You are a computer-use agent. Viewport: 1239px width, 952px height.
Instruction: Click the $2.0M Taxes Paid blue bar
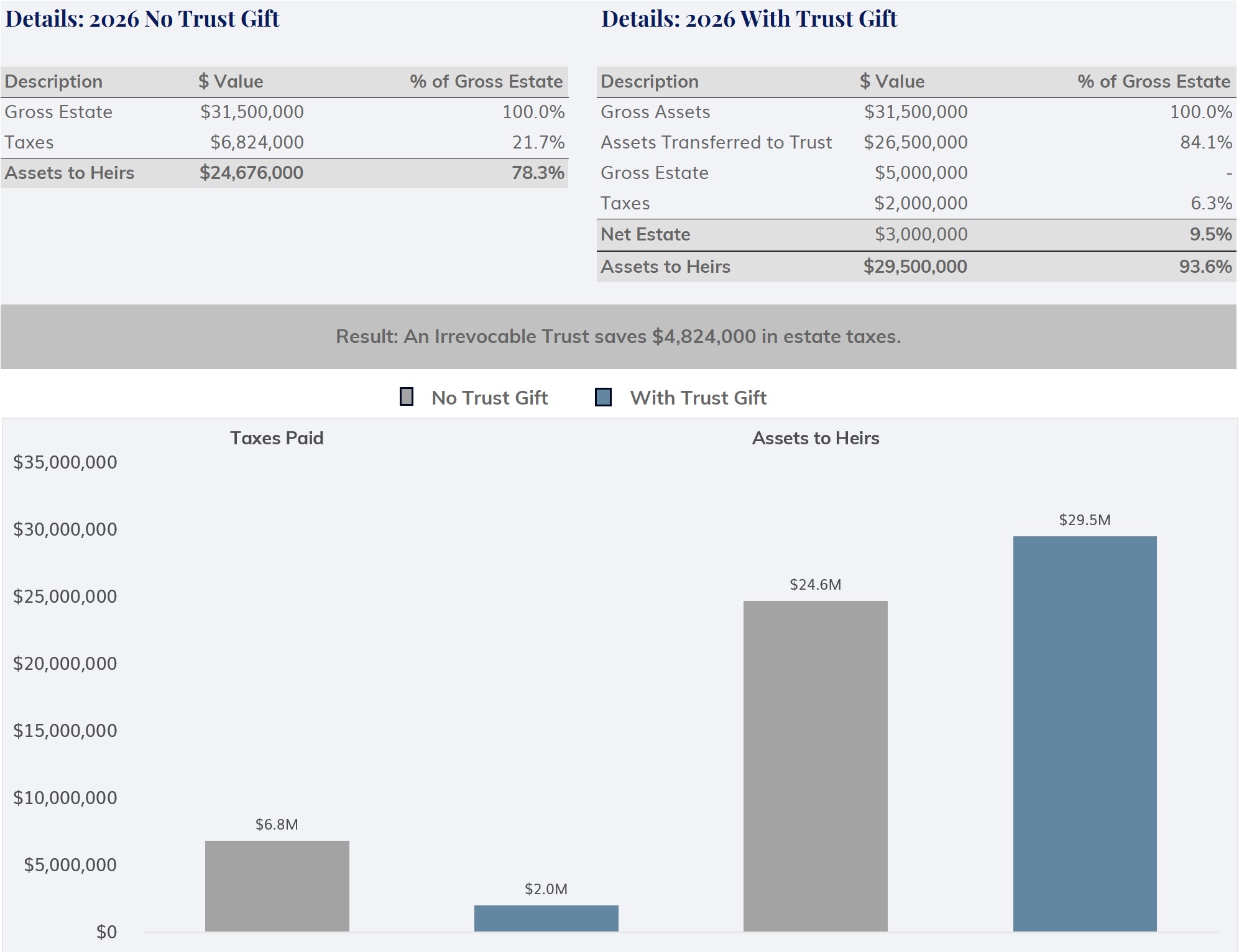coord(546,918)
